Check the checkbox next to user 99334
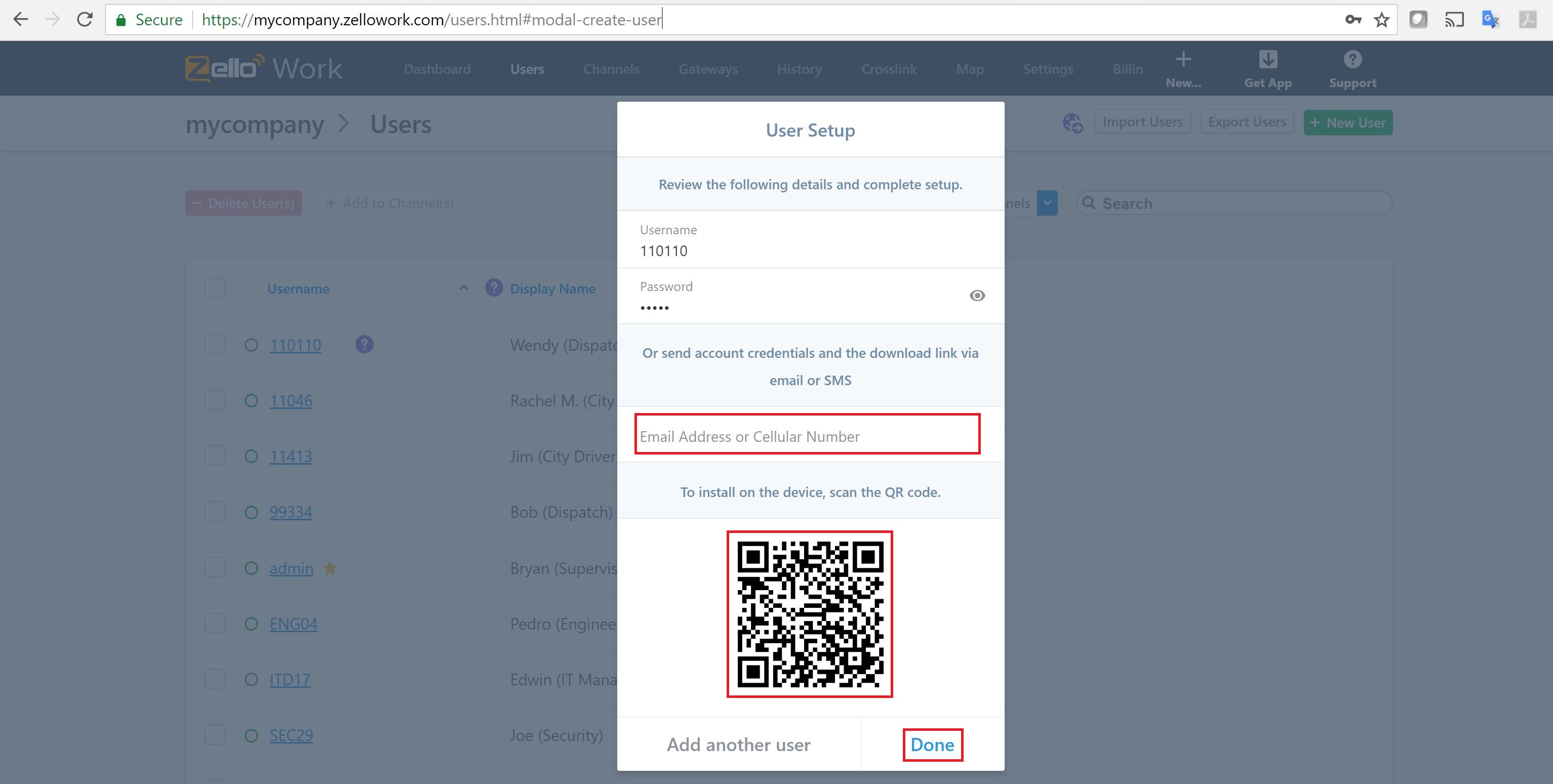The image size is (1553, 784). (214, 511)
